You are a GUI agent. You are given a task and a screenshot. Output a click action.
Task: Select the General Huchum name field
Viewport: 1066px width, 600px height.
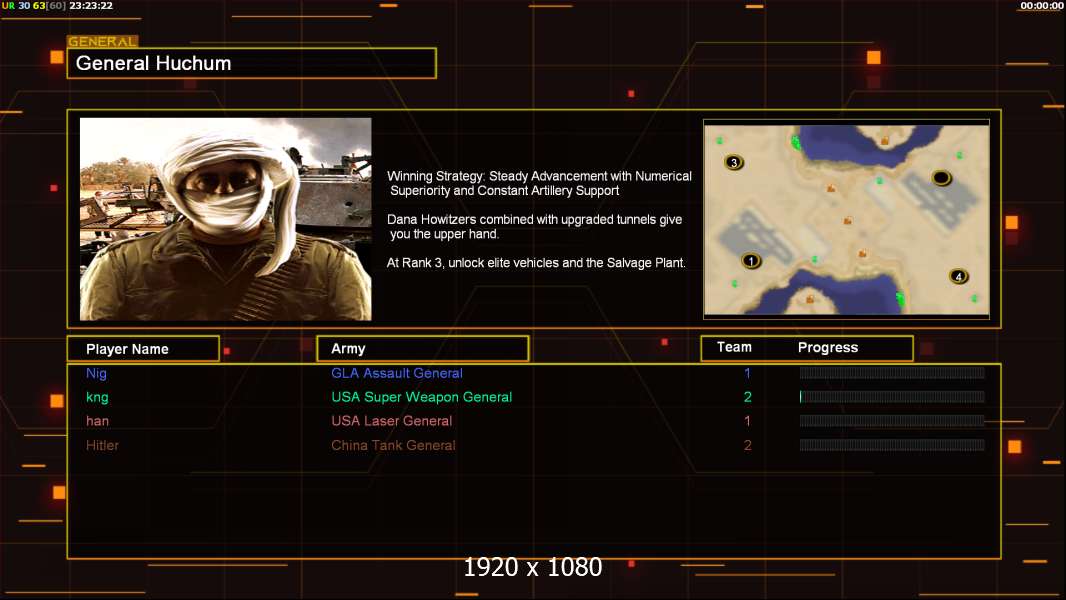(252, 63)
